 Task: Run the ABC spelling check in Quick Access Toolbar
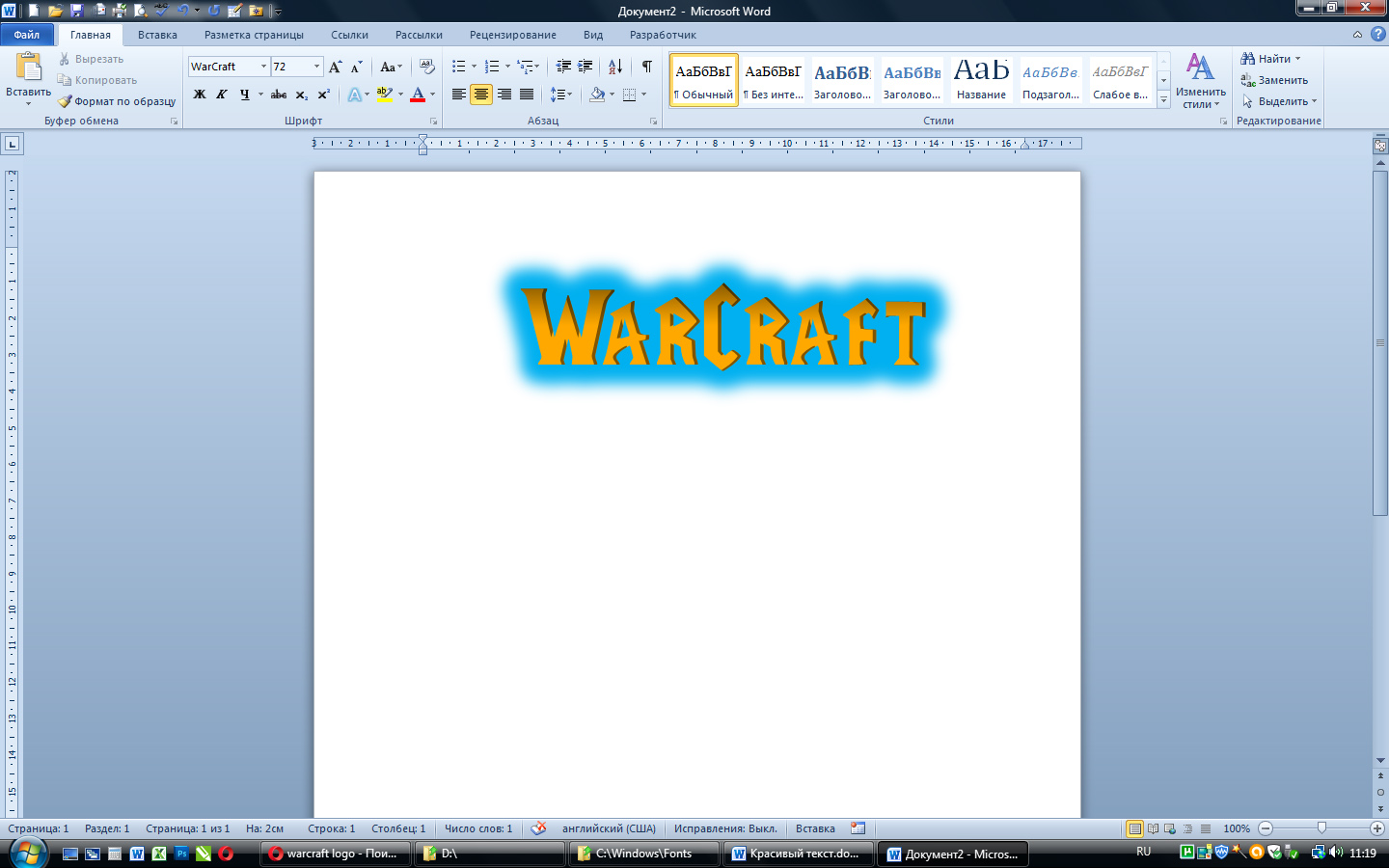tap(160, 11)
